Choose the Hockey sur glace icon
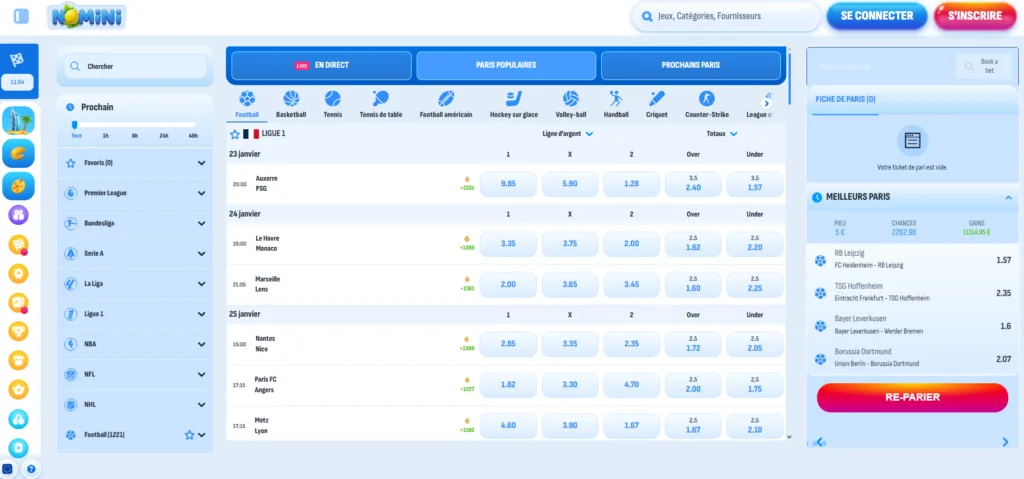This screenshot has height=479, width=1024. [513, 99]
